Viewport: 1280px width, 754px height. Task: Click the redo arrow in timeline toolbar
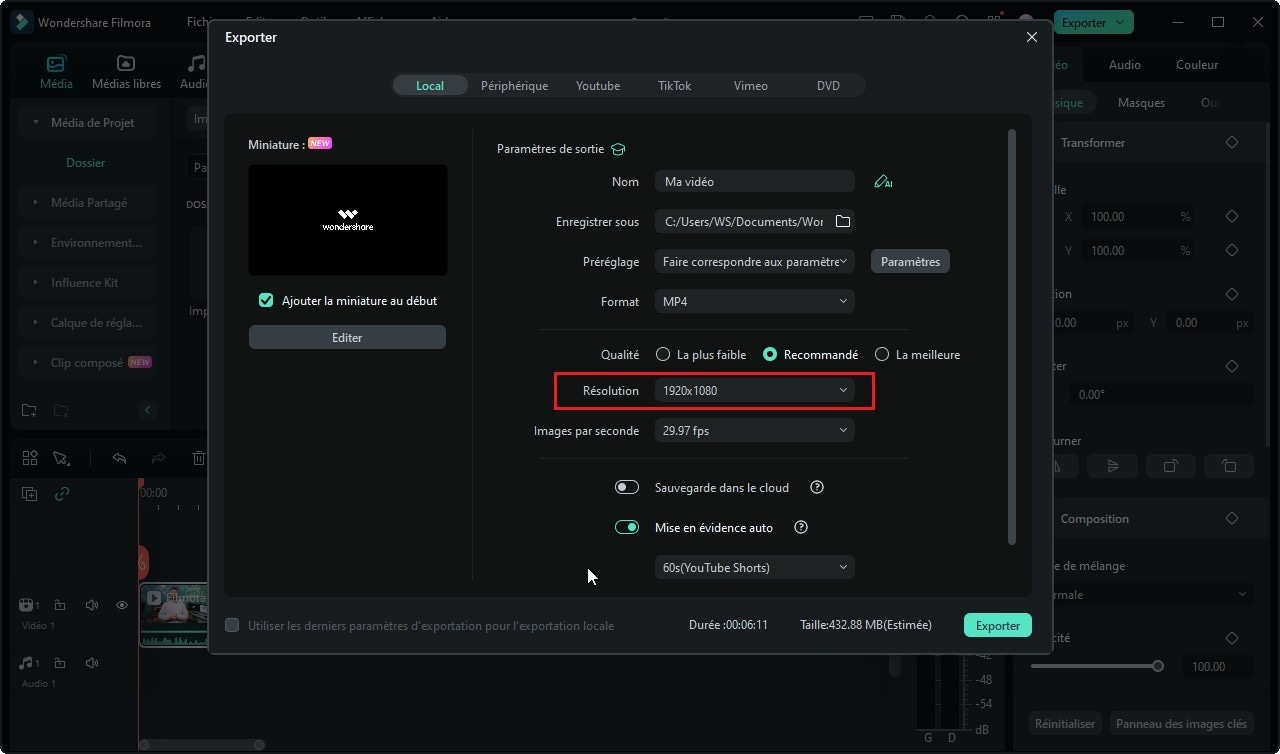158,458
